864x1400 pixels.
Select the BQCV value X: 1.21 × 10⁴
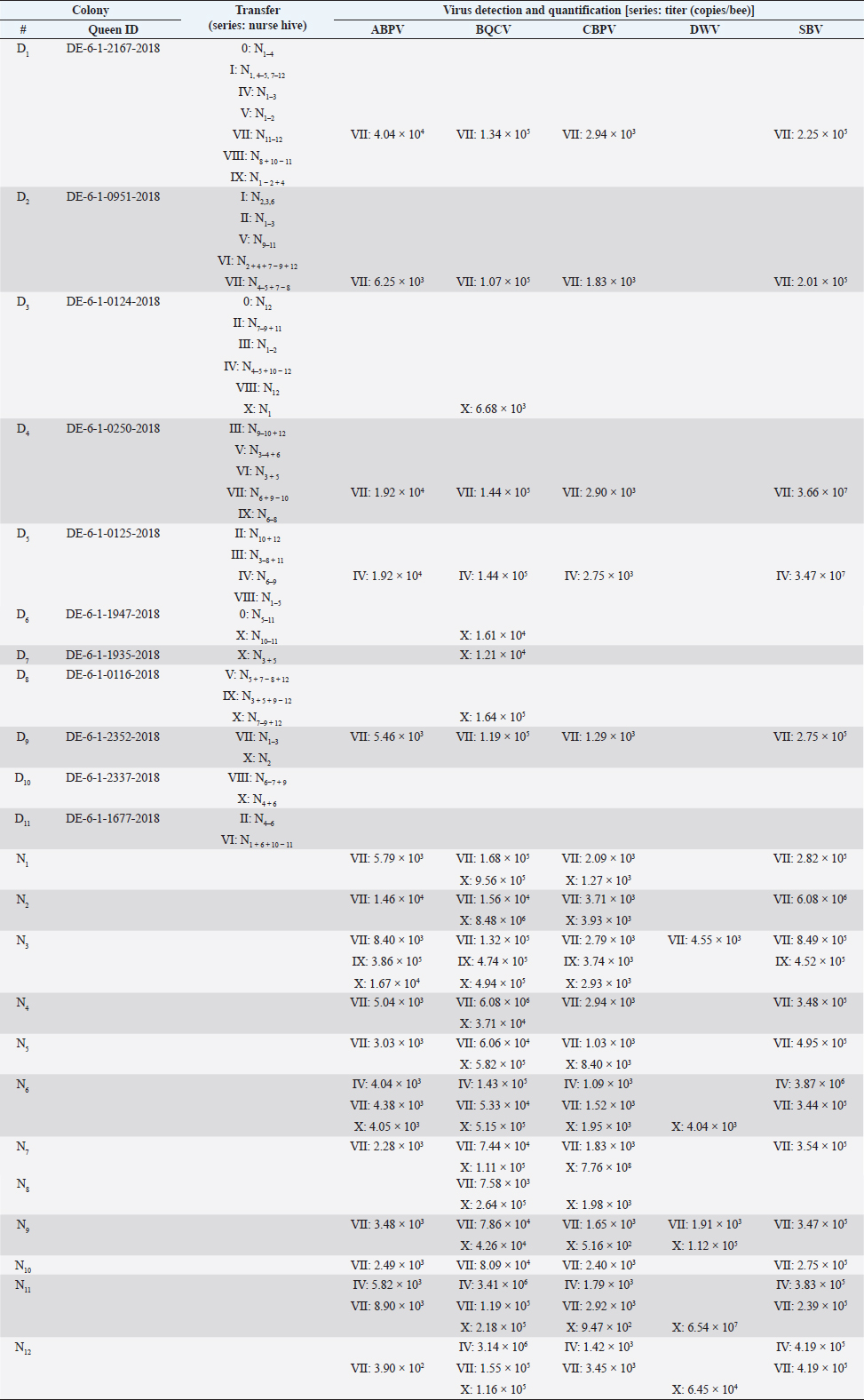pyautogui.click(x=493, y=655)
